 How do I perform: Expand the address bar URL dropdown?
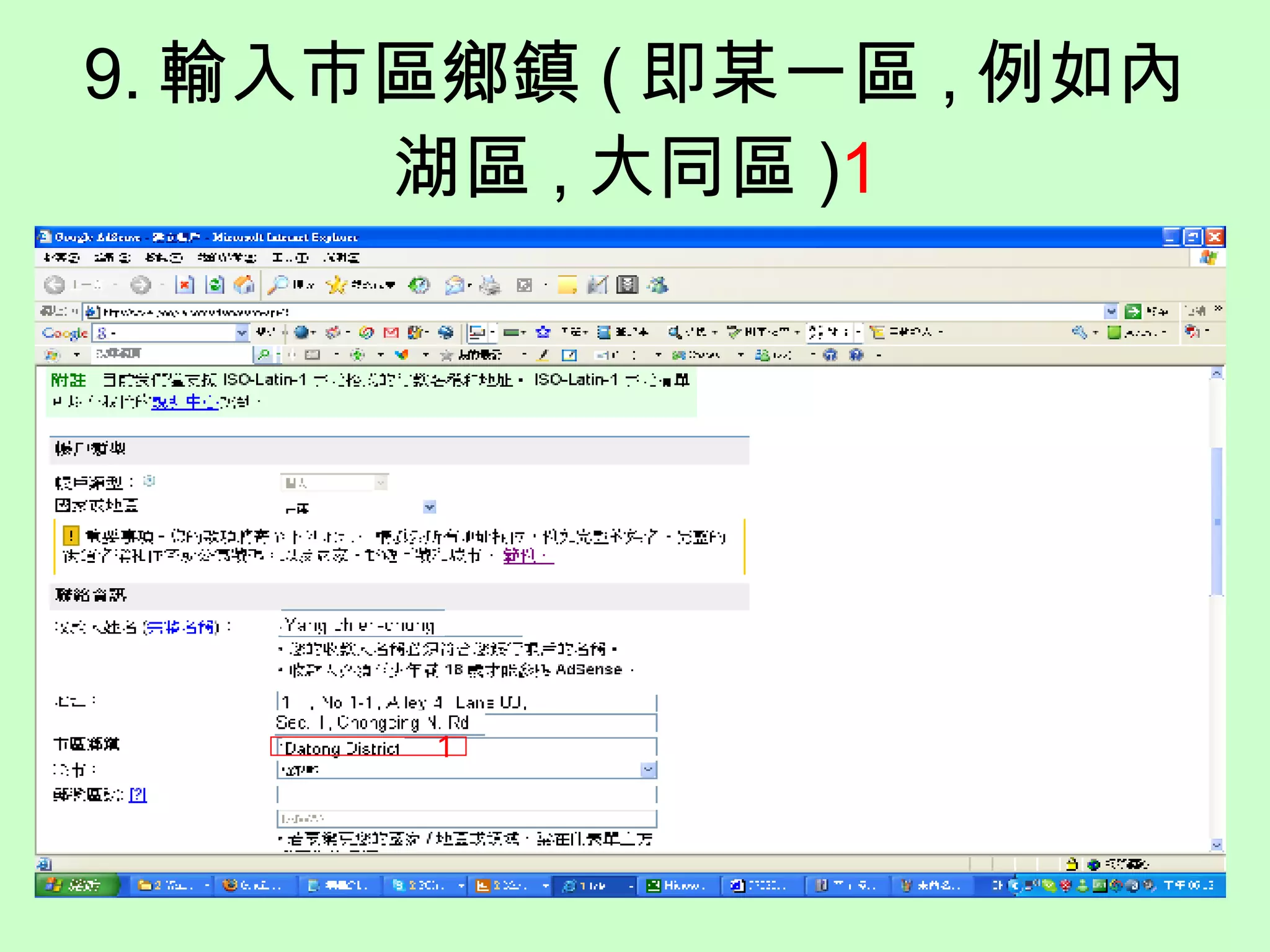pyautogui.click(x=1111, y=311)
